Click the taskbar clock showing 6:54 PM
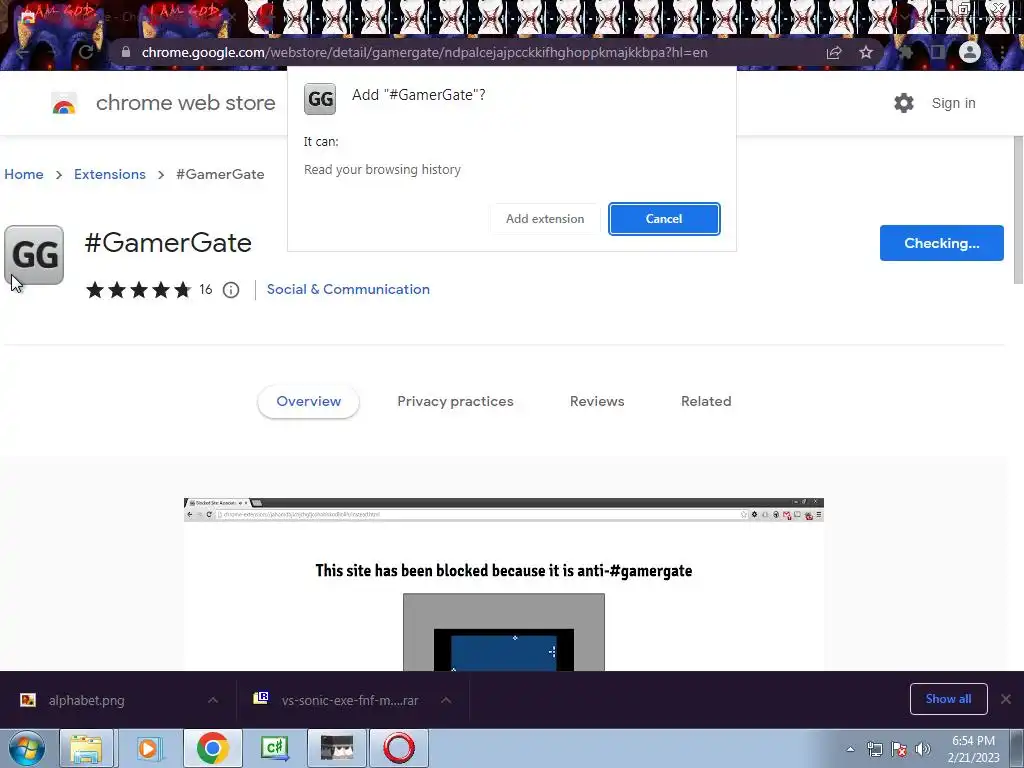The image size is (1024, 768). pyautogui.click(x=973, y=749)
